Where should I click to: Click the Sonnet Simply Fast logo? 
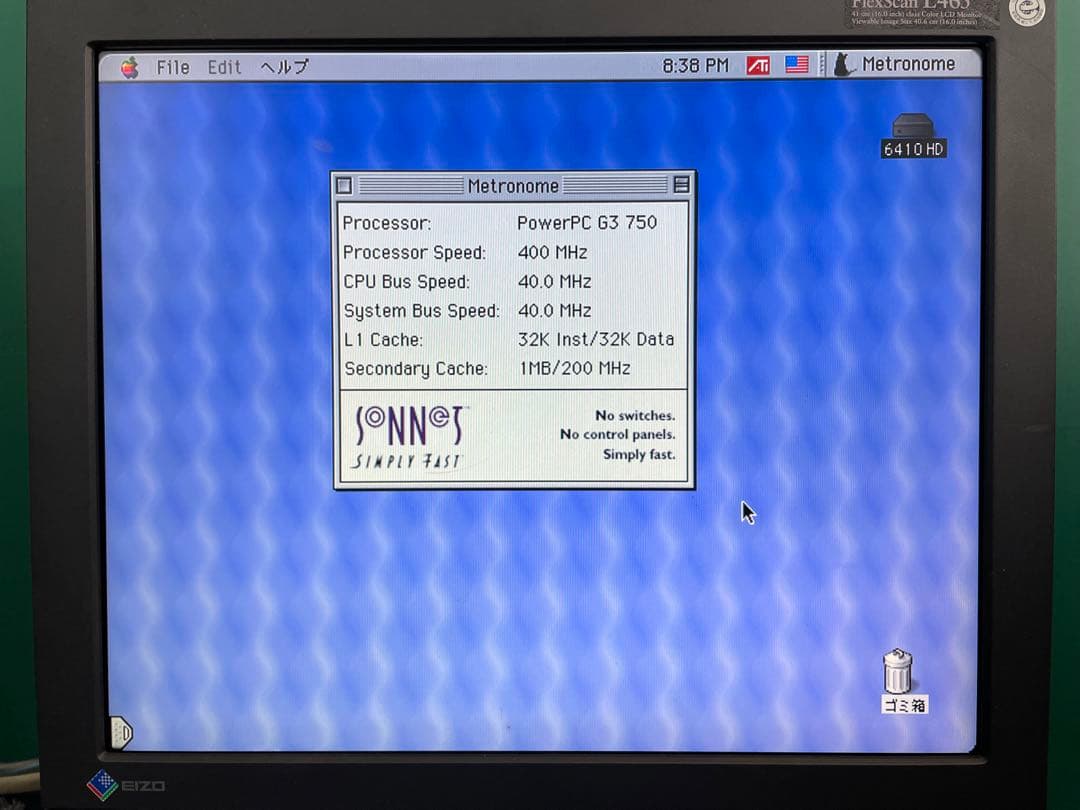(x=409, y=432)
